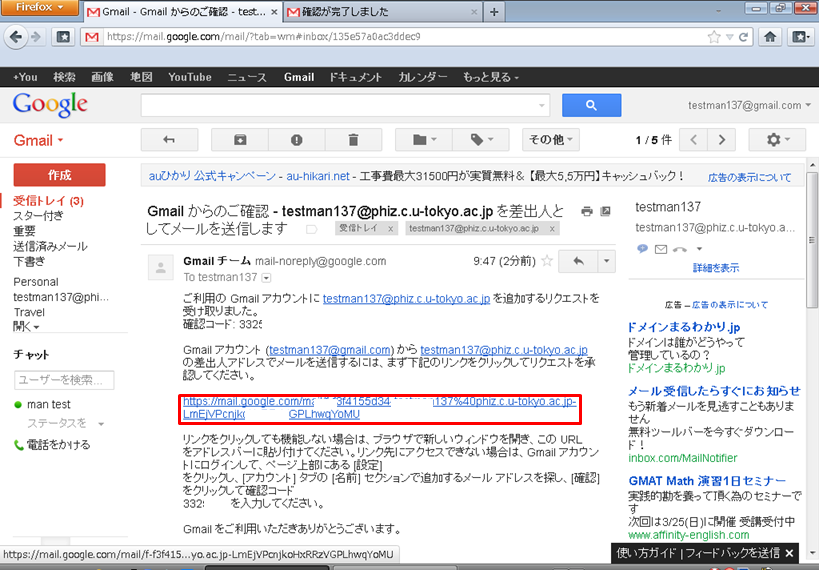
Task: Expand もっと見る in the Google bar
Action: click(490, 77)
